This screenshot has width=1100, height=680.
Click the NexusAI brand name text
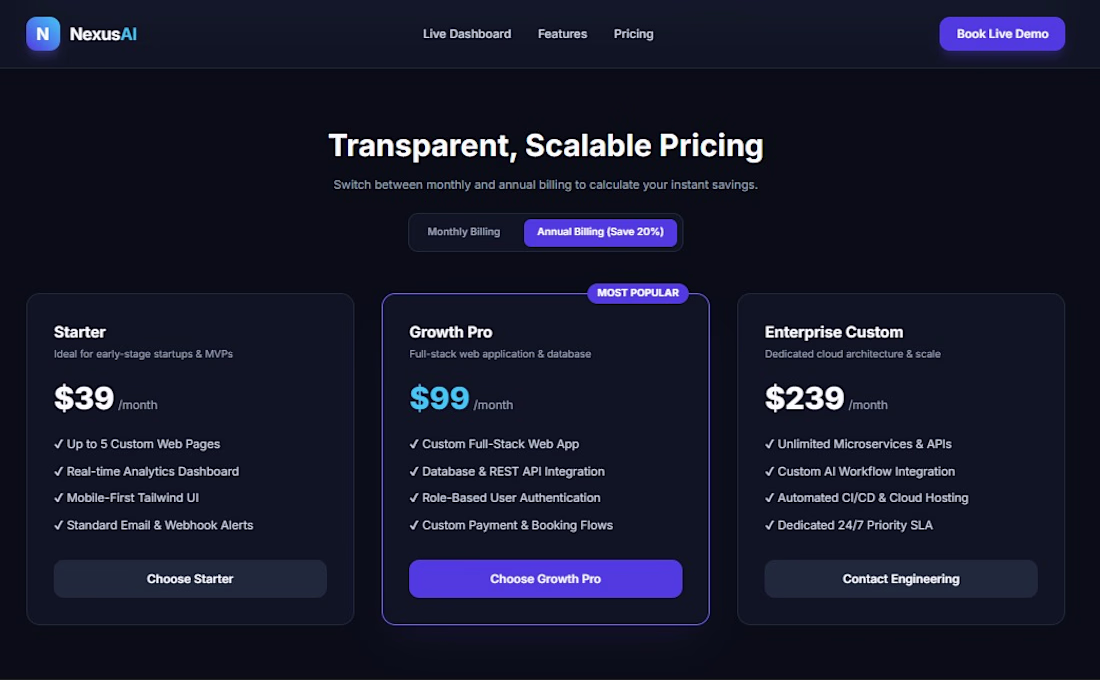103,34
